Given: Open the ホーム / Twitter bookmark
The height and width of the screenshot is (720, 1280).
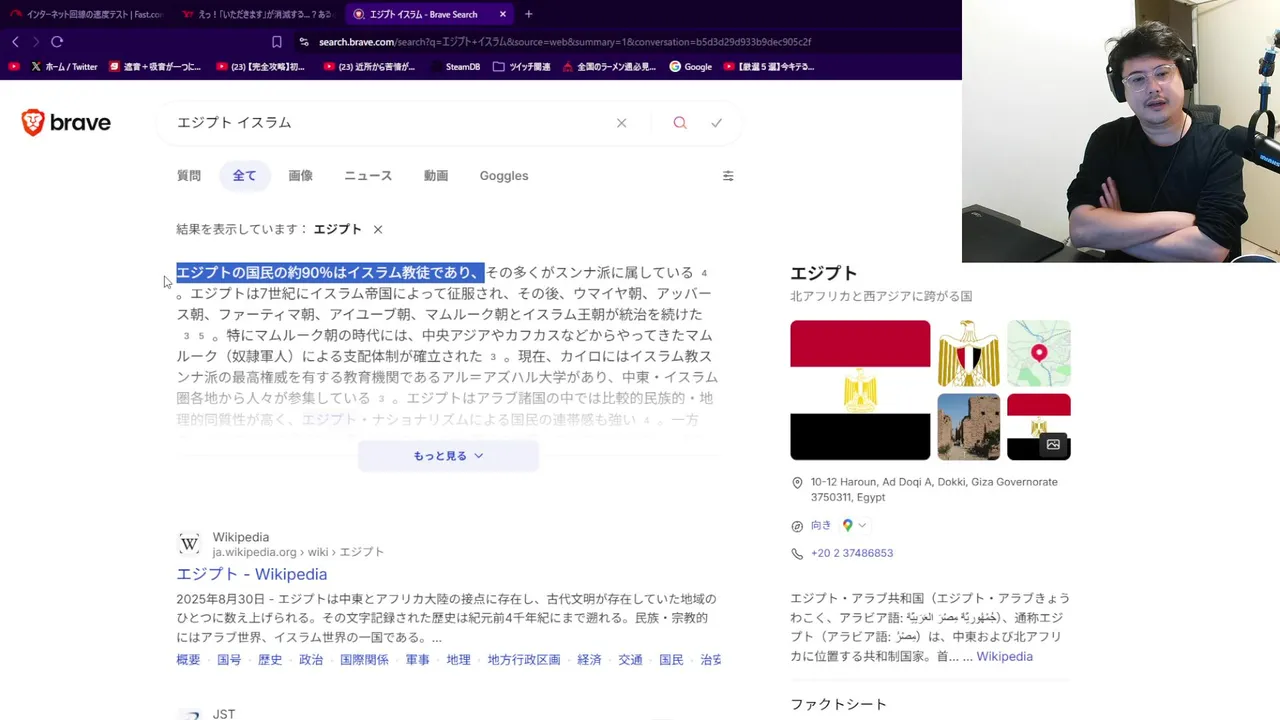Looking at the screenshot, I should pos(64,67).
